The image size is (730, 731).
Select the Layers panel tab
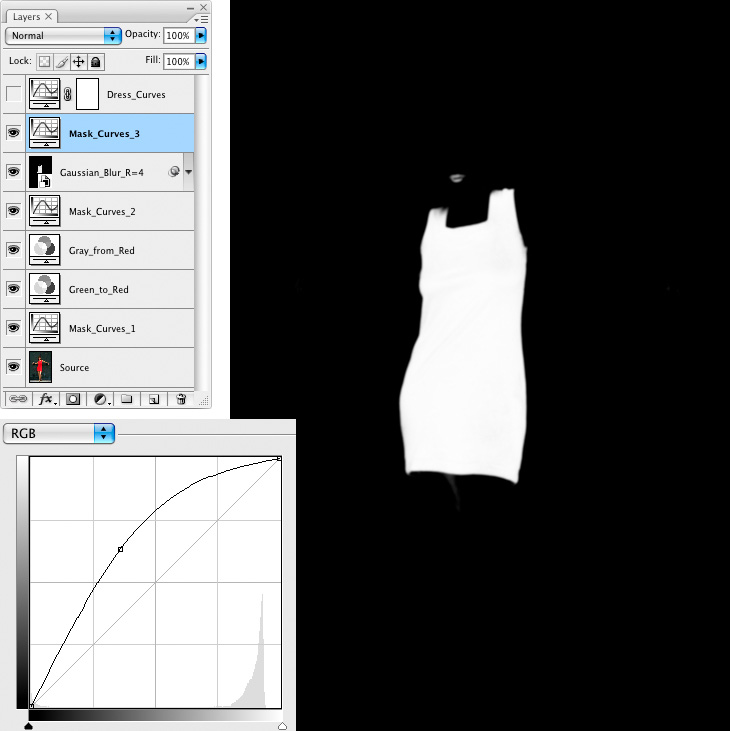coord(28,16)
